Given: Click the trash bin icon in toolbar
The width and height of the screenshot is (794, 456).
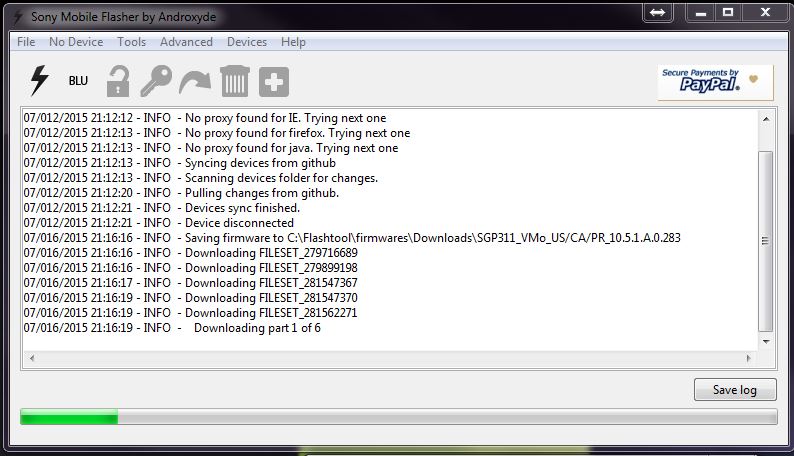Looking at the screenshot, I should [234, 81].
